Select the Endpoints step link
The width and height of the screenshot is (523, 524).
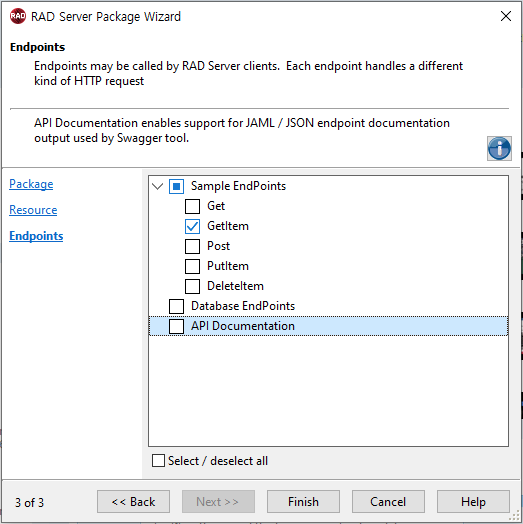[x=36, y=236]
